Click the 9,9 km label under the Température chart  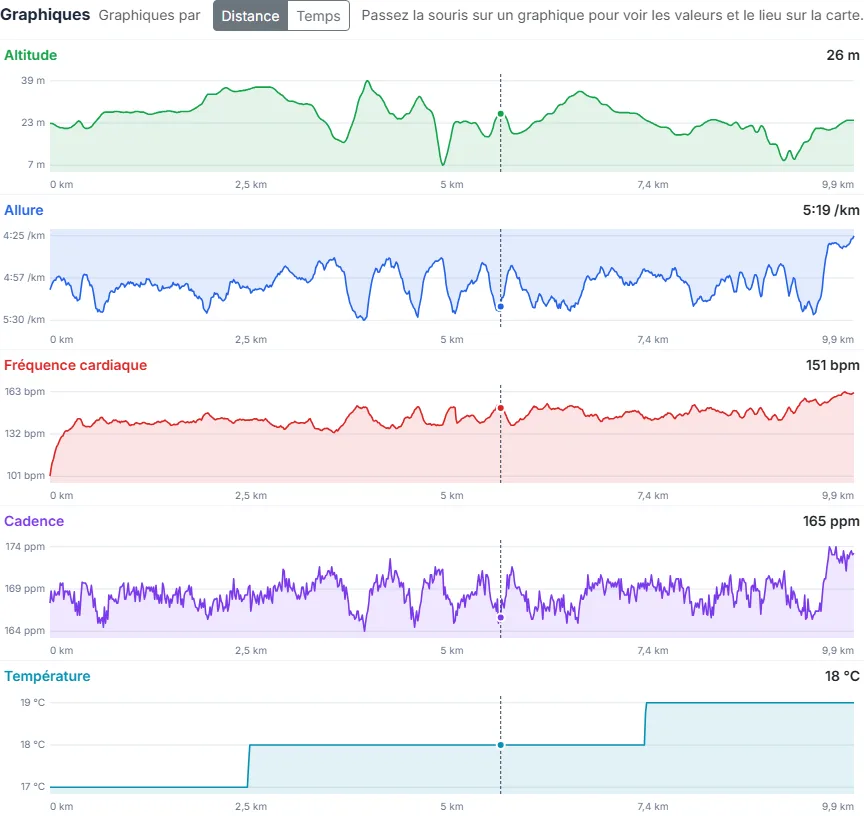[838, 807]
